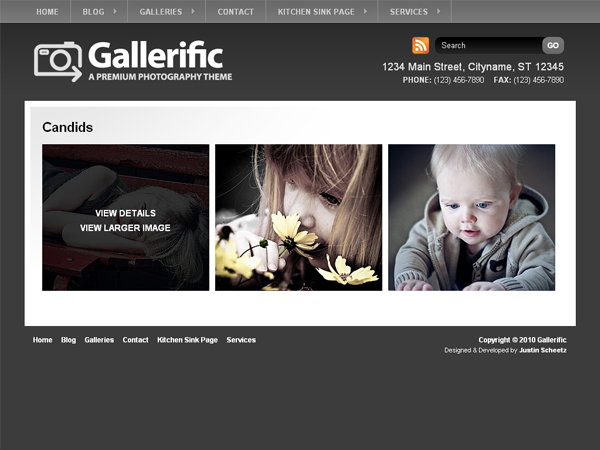The width and height of the screenshot is (600, 450).
Task: Click View Larger Image on the first photo
Action: tap(125, 228)
